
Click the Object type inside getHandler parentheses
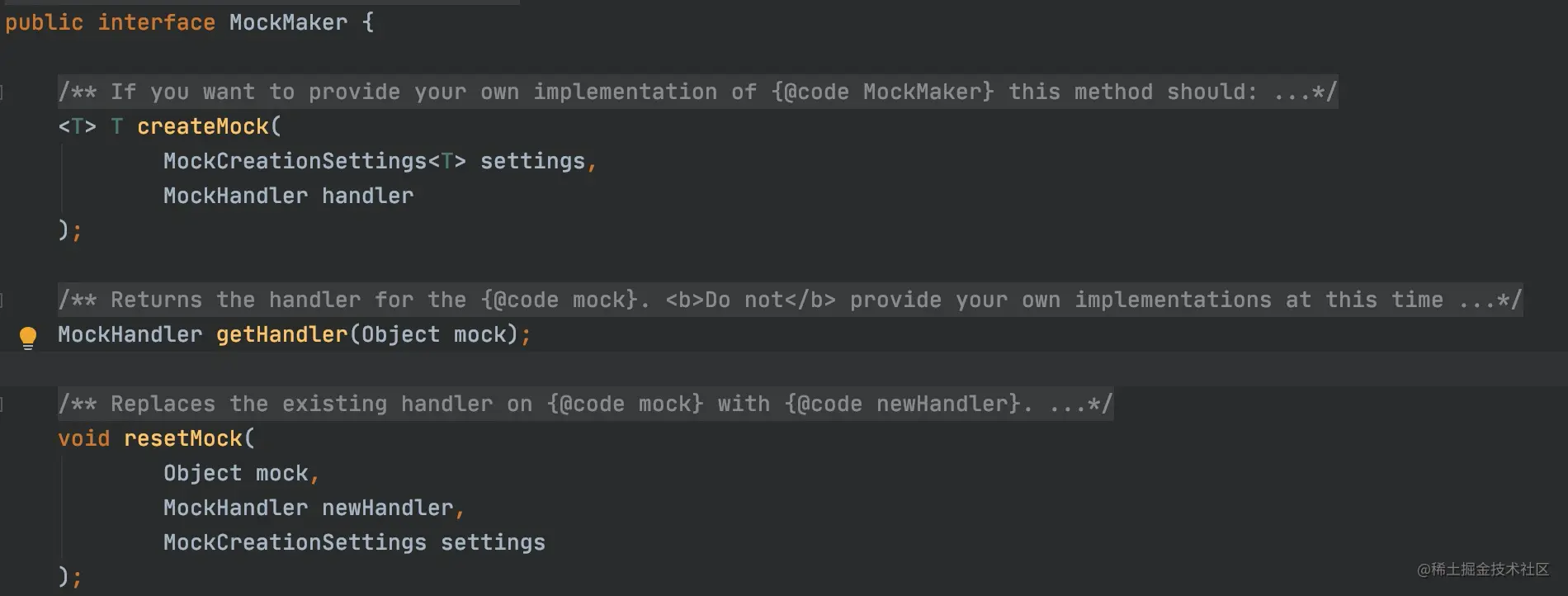pyautogui.click(x=401, y=335)
